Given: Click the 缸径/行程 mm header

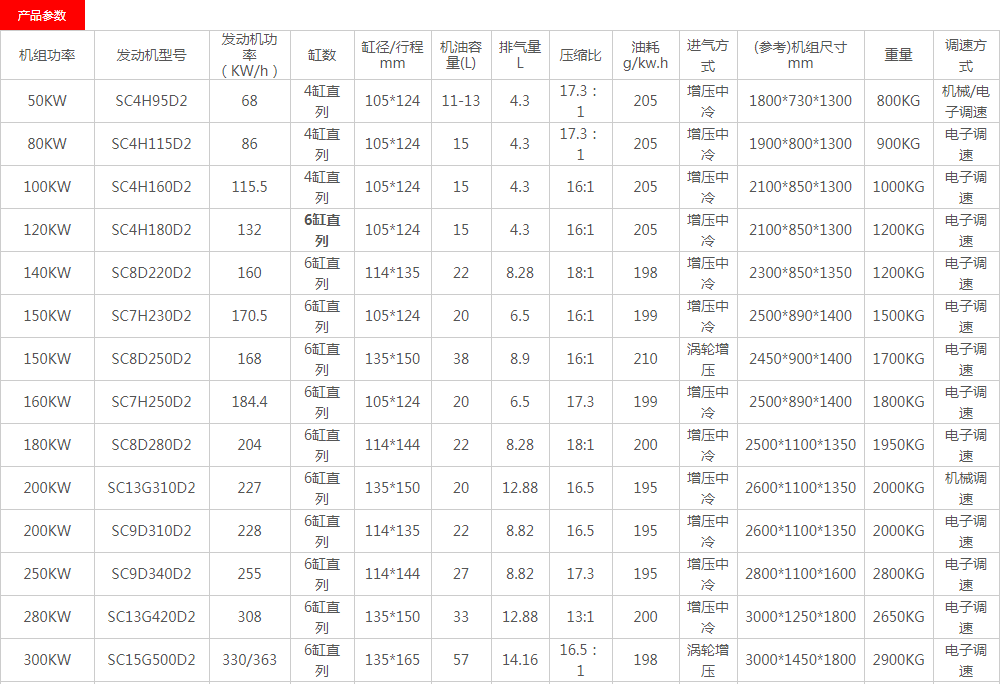Looking at the screenshot, I should [392, 55].
